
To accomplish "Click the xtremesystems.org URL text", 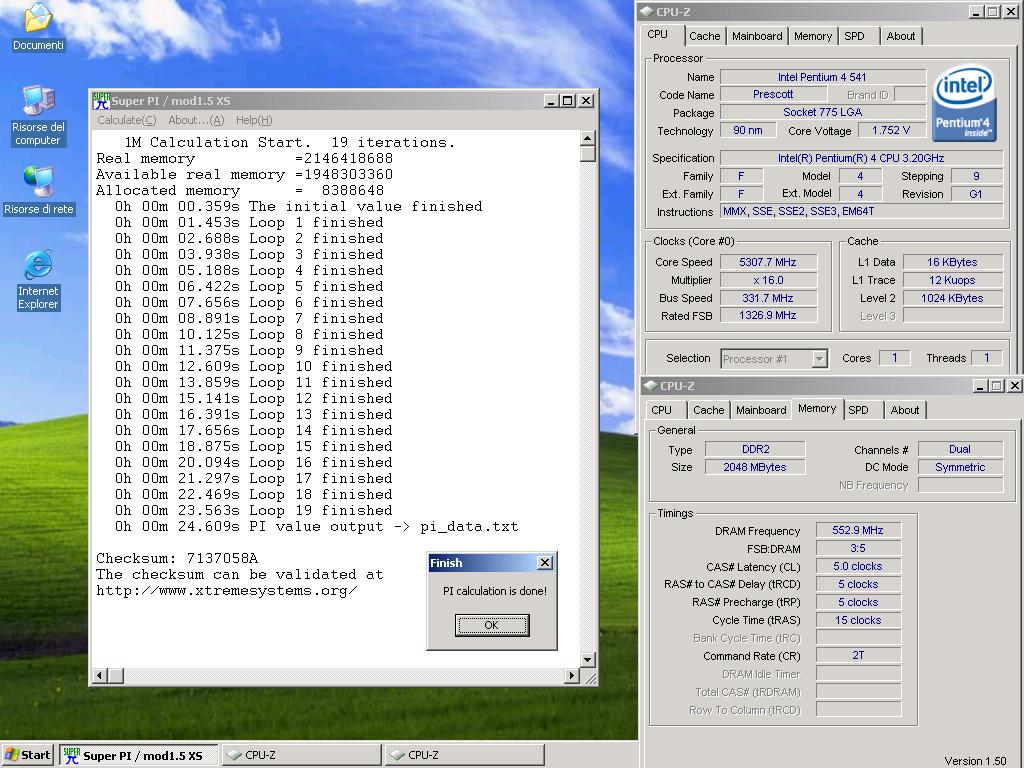I will [x=227, y=590].
